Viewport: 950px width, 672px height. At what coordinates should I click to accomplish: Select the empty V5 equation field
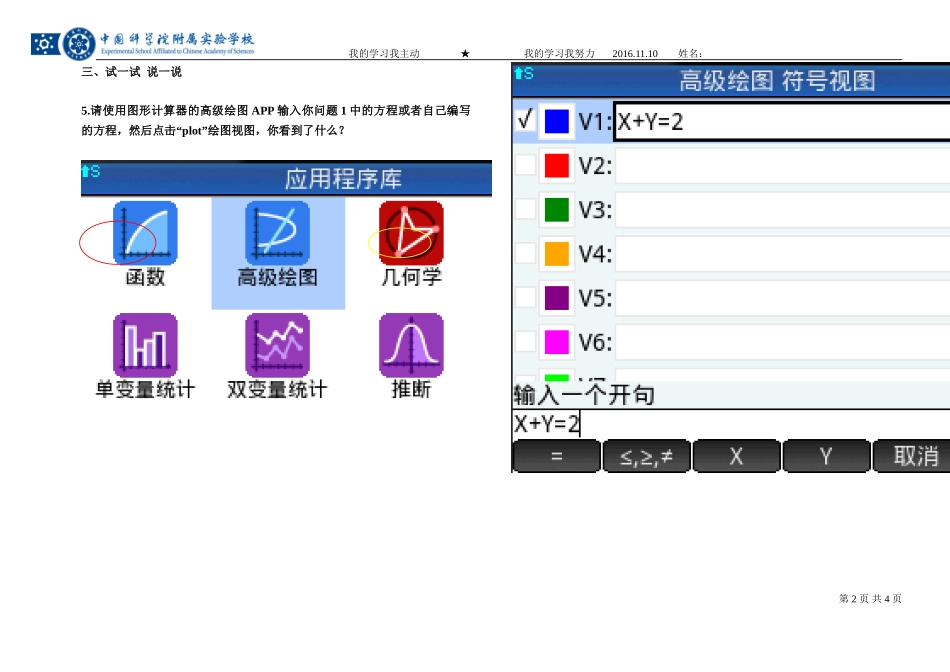(782, 298)
